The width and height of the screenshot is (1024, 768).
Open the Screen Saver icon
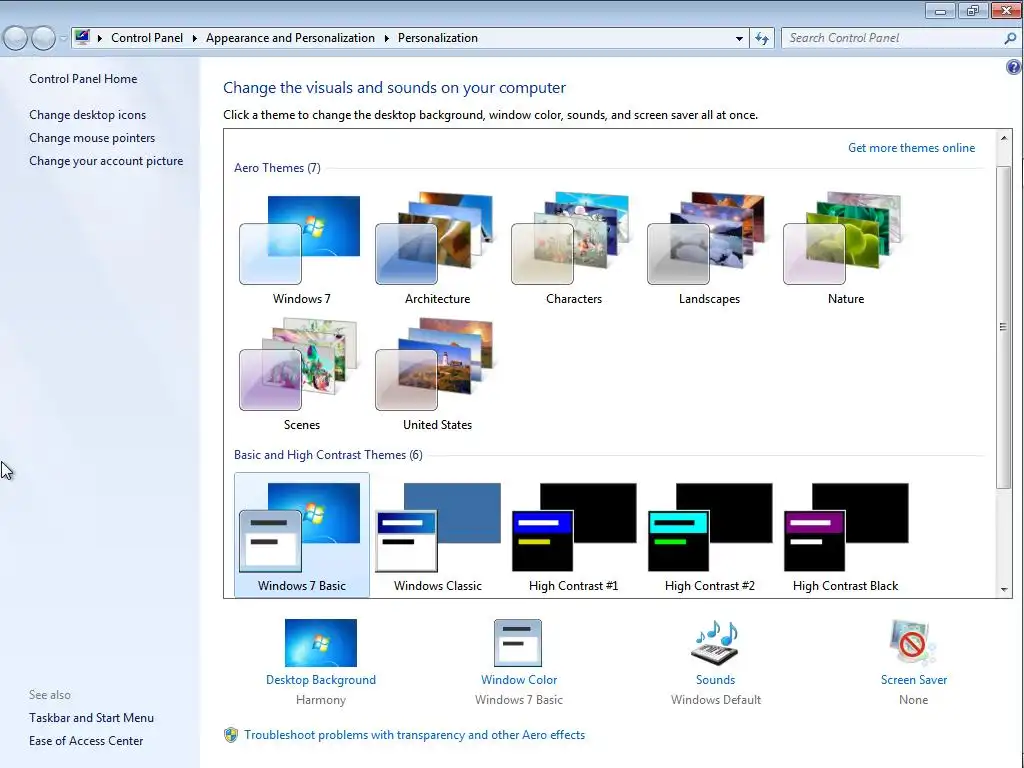pos(912,643)
